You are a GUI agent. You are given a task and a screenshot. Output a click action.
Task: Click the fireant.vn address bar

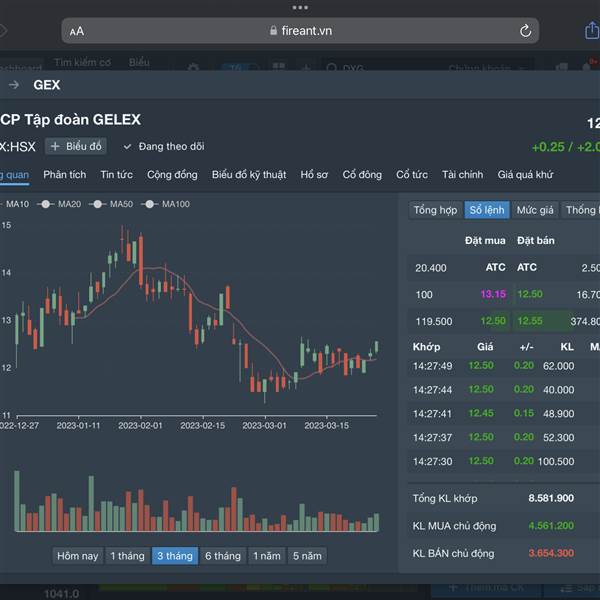[x=300, y=31]
